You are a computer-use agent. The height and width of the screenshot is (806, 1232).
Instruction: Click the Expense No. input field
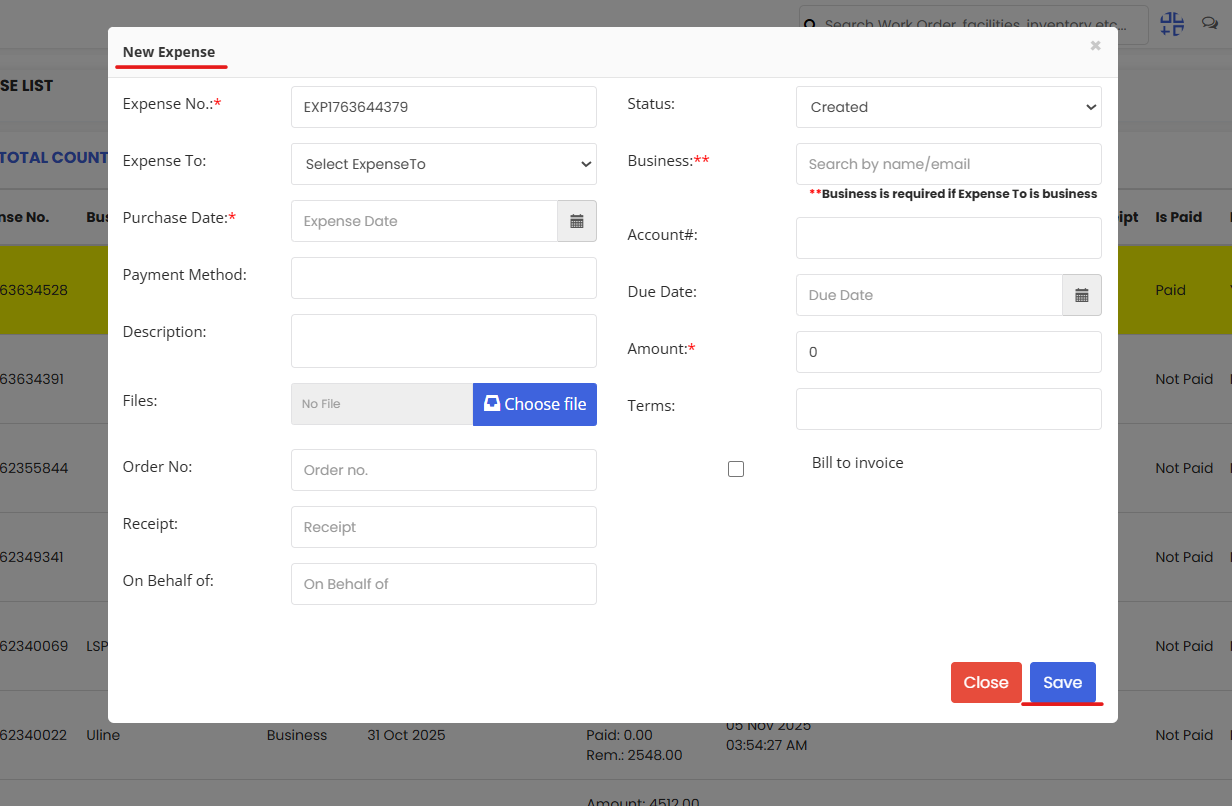(444, 107)
